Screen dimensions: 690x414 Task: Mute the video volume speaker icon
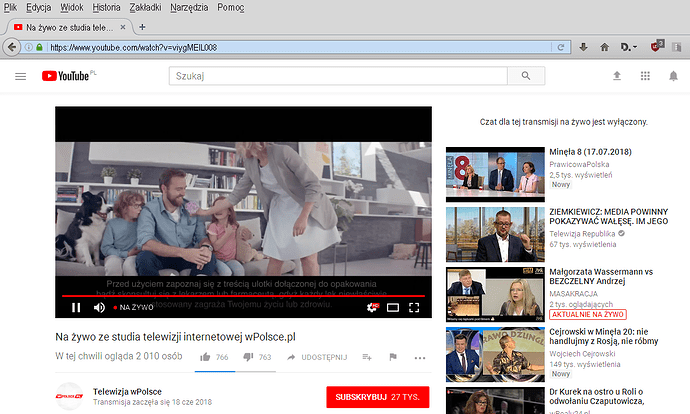pyautogui.click(x=99, y=308)
